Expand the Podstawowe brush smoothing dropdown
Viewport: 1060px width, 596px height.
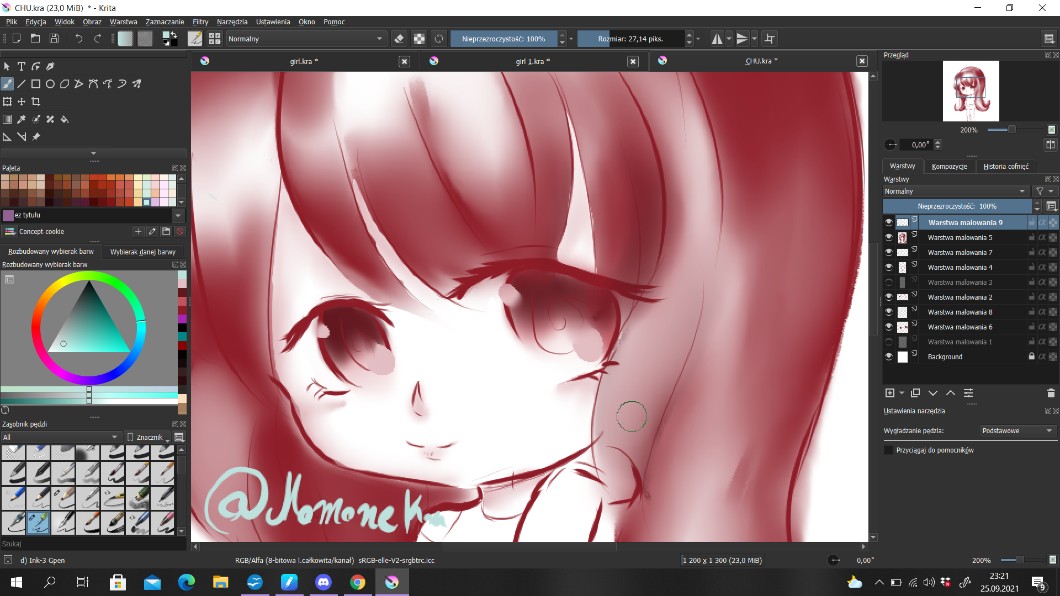coord(1017,431)
